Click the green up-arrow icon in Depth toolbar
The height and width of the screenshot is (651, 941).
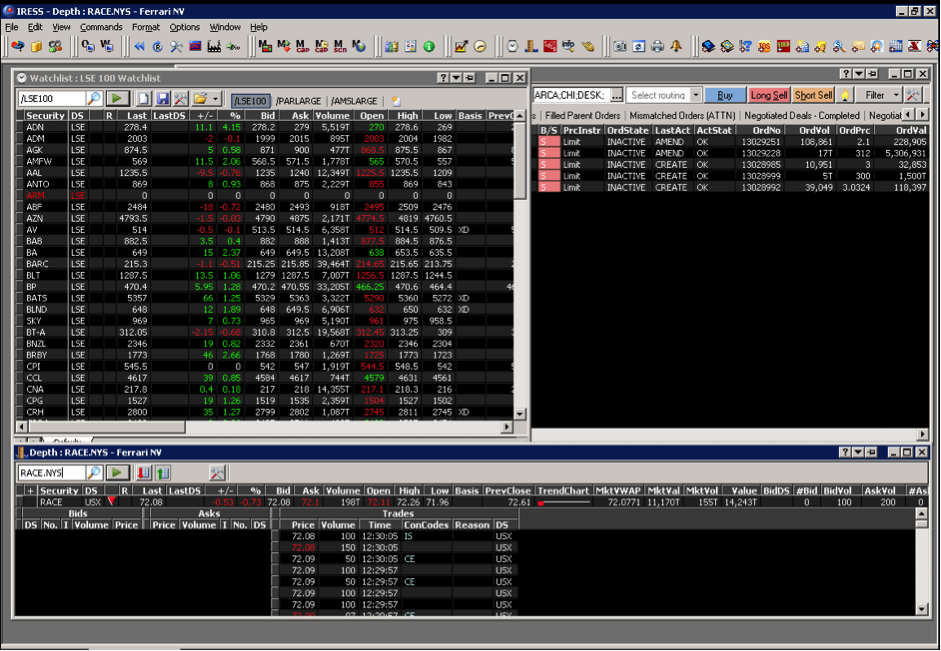click(x=163, y=473)
